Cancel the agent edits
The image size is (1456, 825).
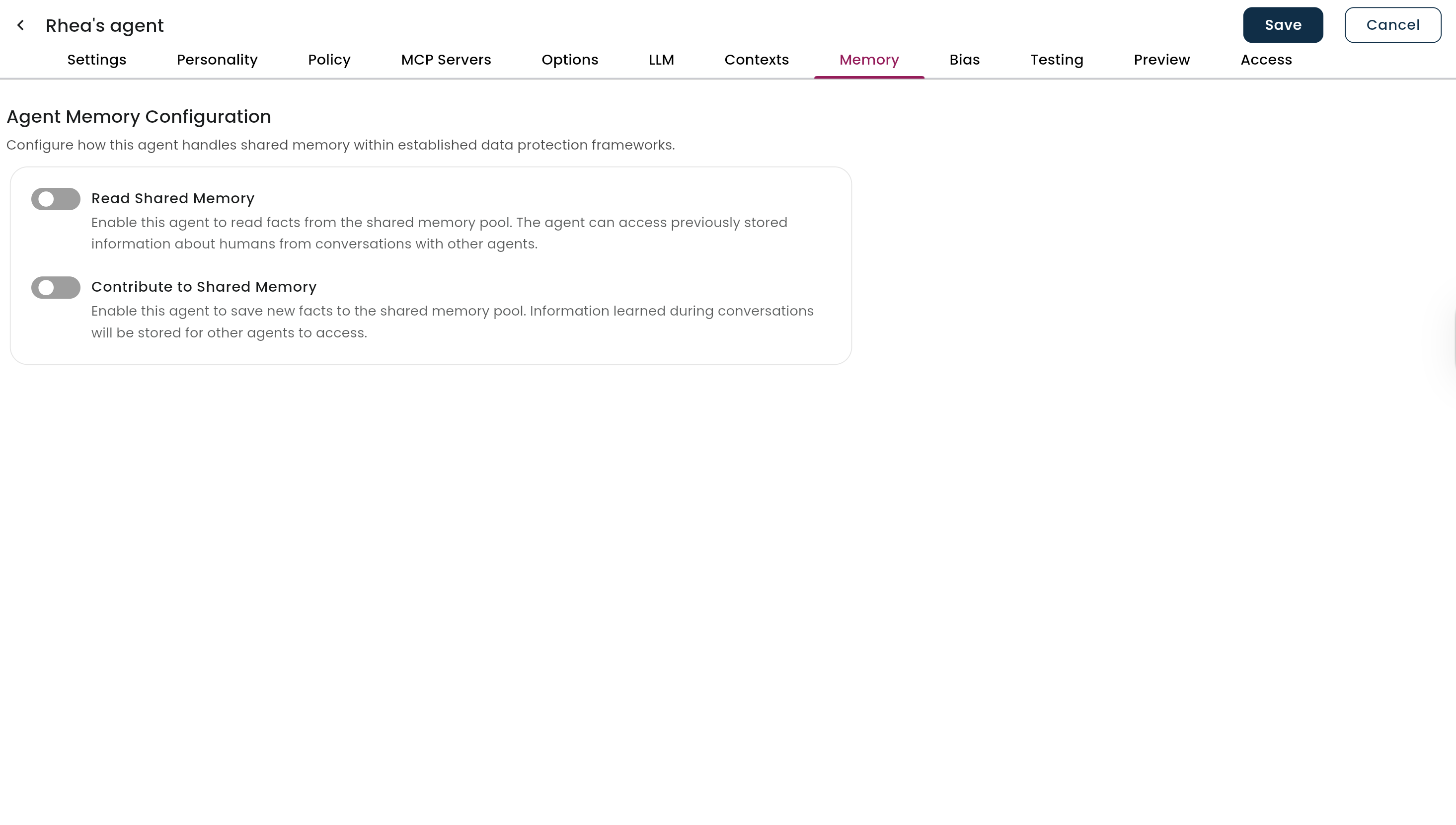1392,25
